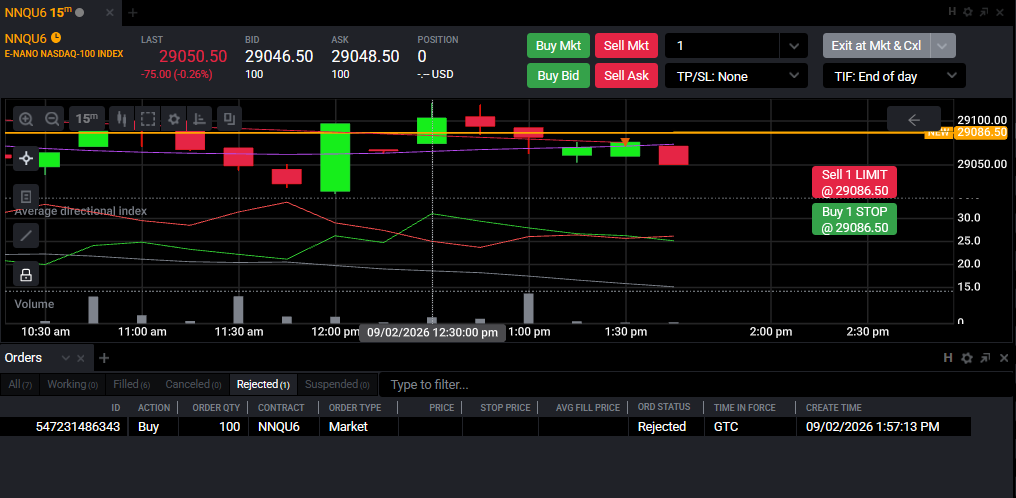Activate the dashed selection zoom tool
Image resolution: width=1016 pixels, height=498 pixels.
pos(148,119)
